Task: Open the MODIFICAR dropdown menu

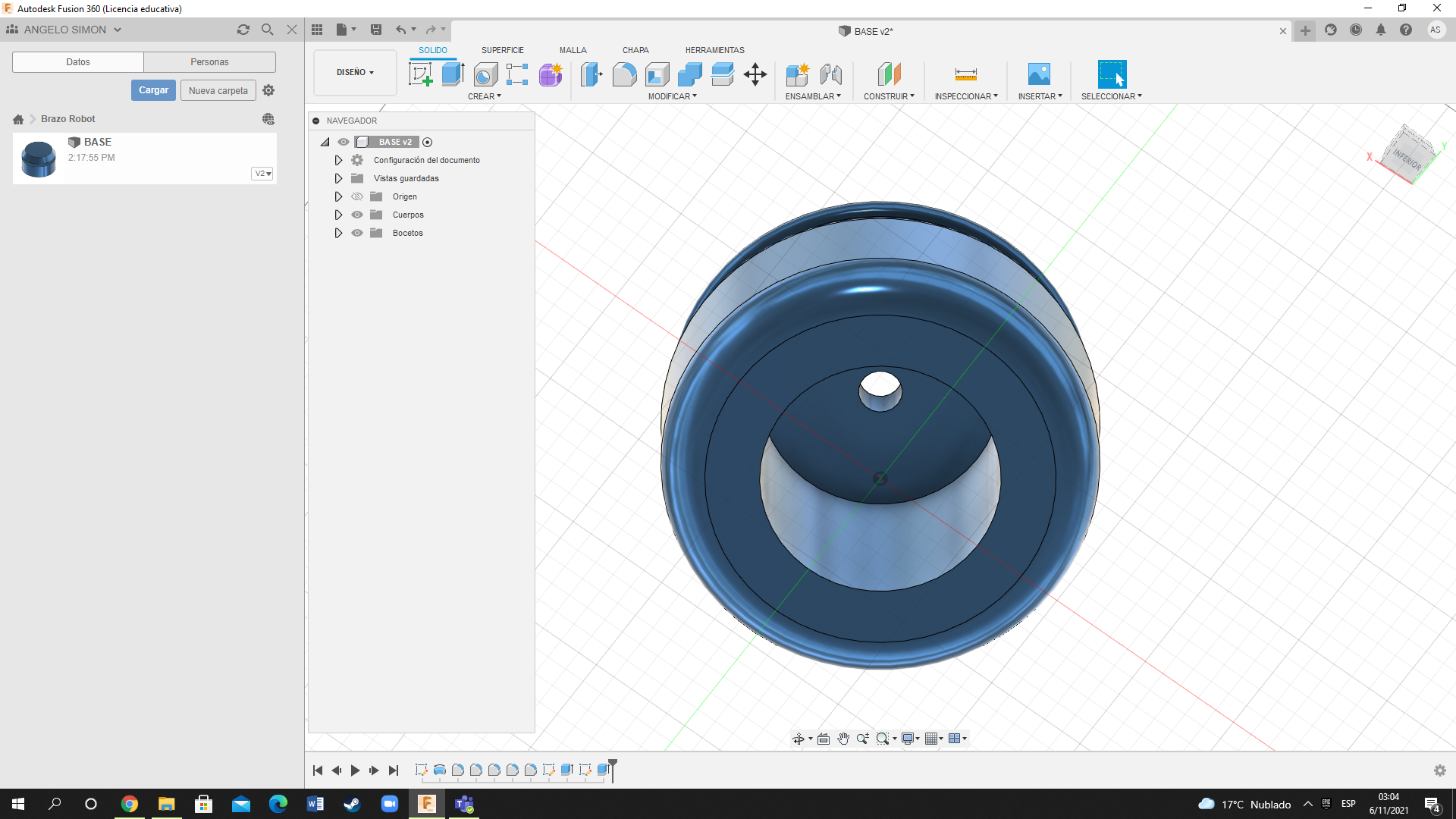Action: point(672,96)
